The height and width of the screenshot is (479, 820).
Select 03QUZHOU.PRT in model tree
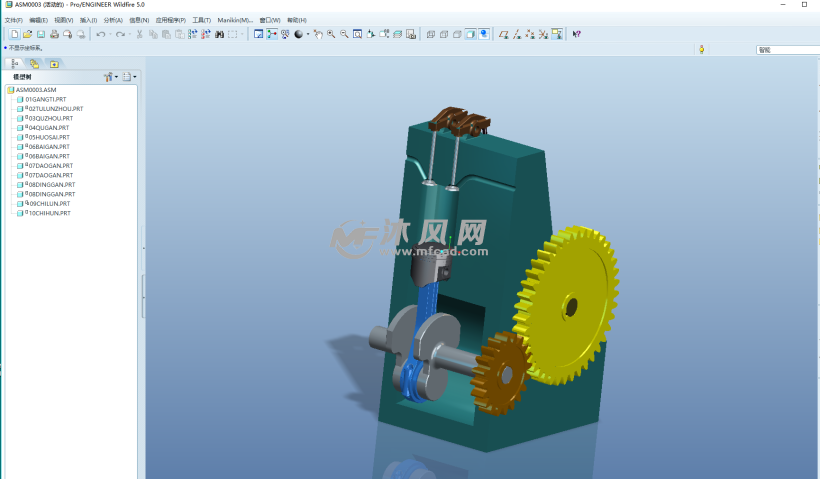coord(49,118)
